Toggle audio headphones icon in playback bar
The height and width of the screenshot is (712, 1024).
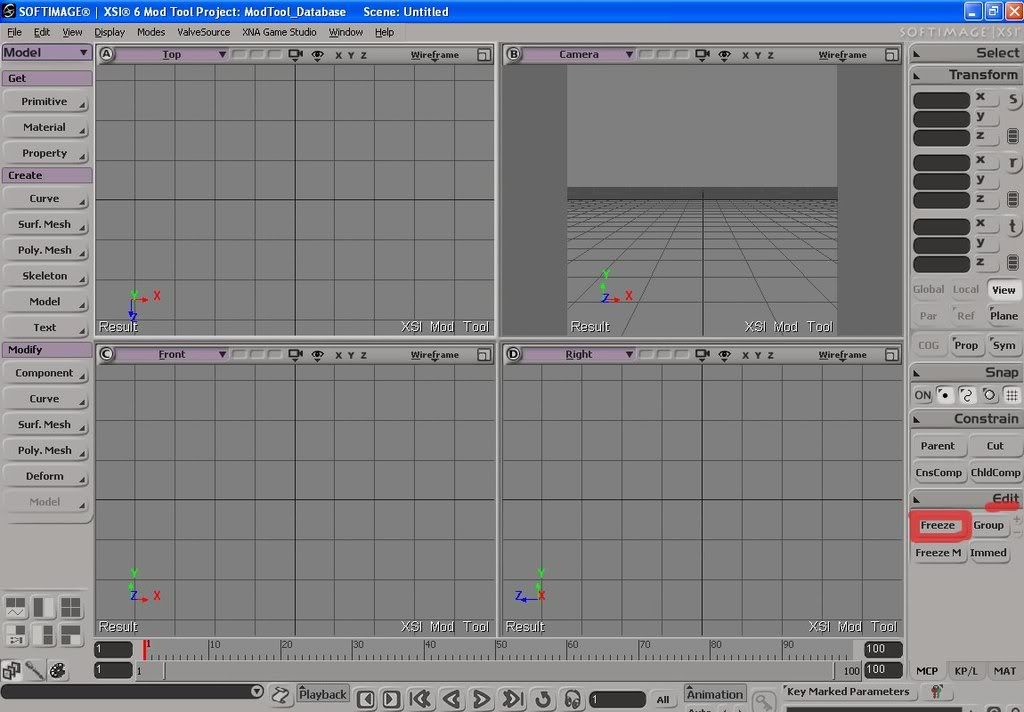573,700
